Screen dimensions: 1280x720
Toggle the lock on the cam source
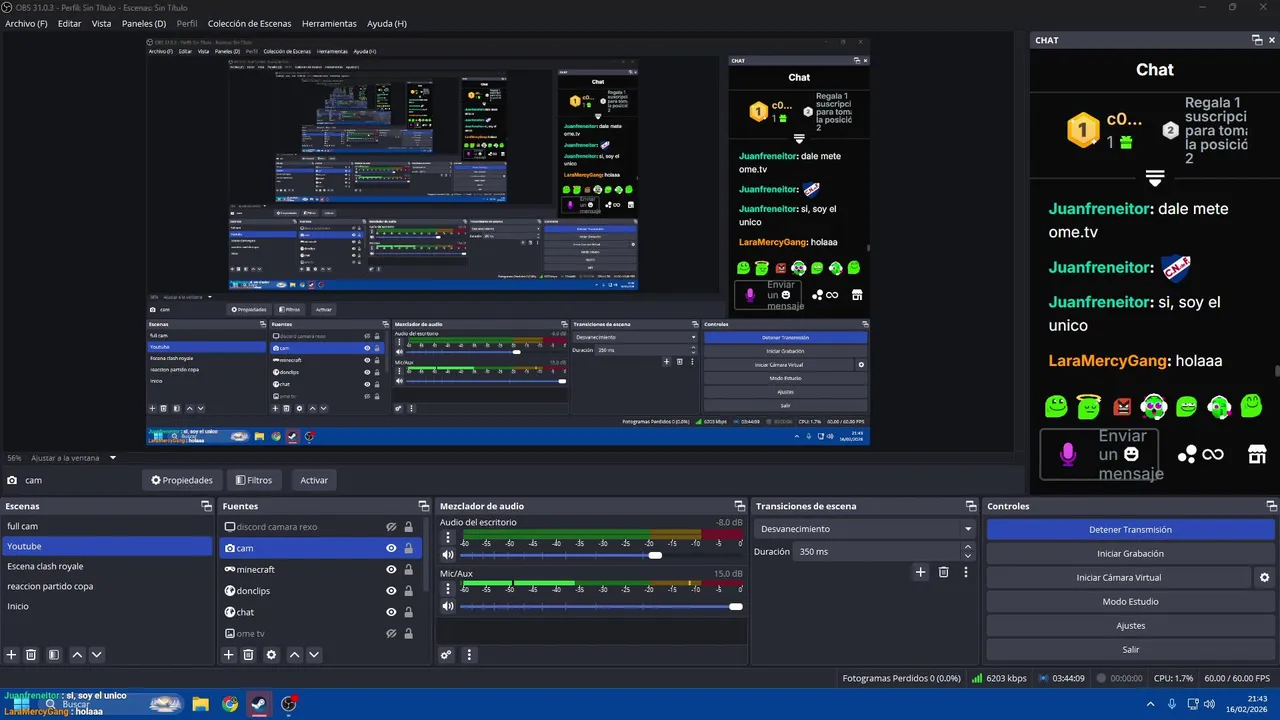408,548
